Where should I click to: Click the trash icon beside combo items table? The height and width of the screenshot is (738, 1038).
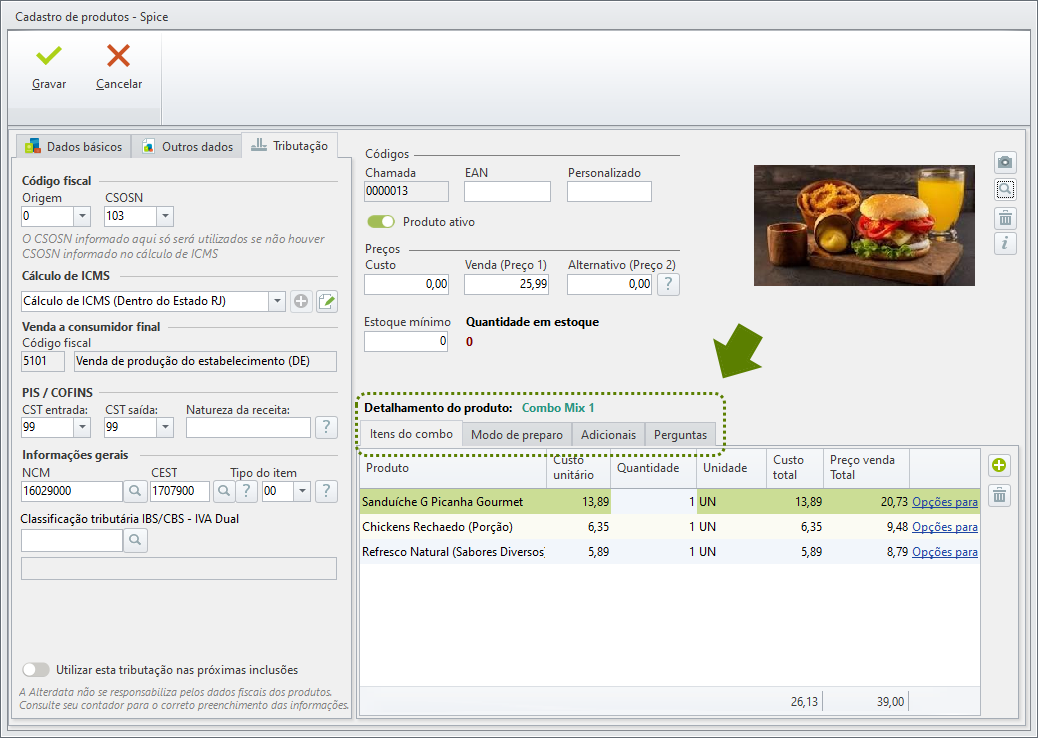[x=999, y=495]
